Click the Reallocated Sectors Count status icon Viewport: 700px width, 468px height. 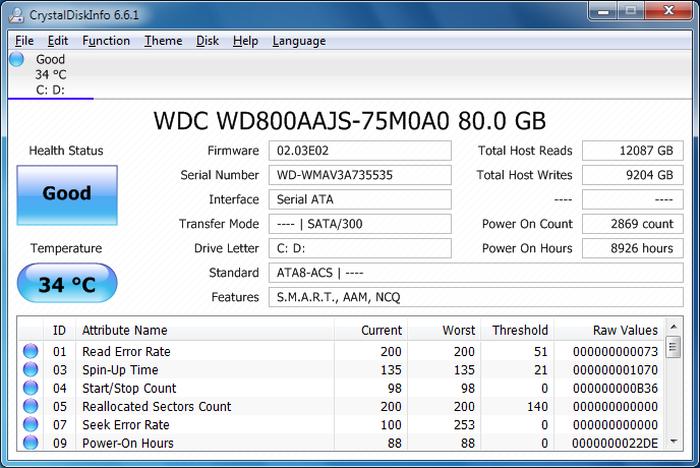pyautogui.click(x=30, y=407)
